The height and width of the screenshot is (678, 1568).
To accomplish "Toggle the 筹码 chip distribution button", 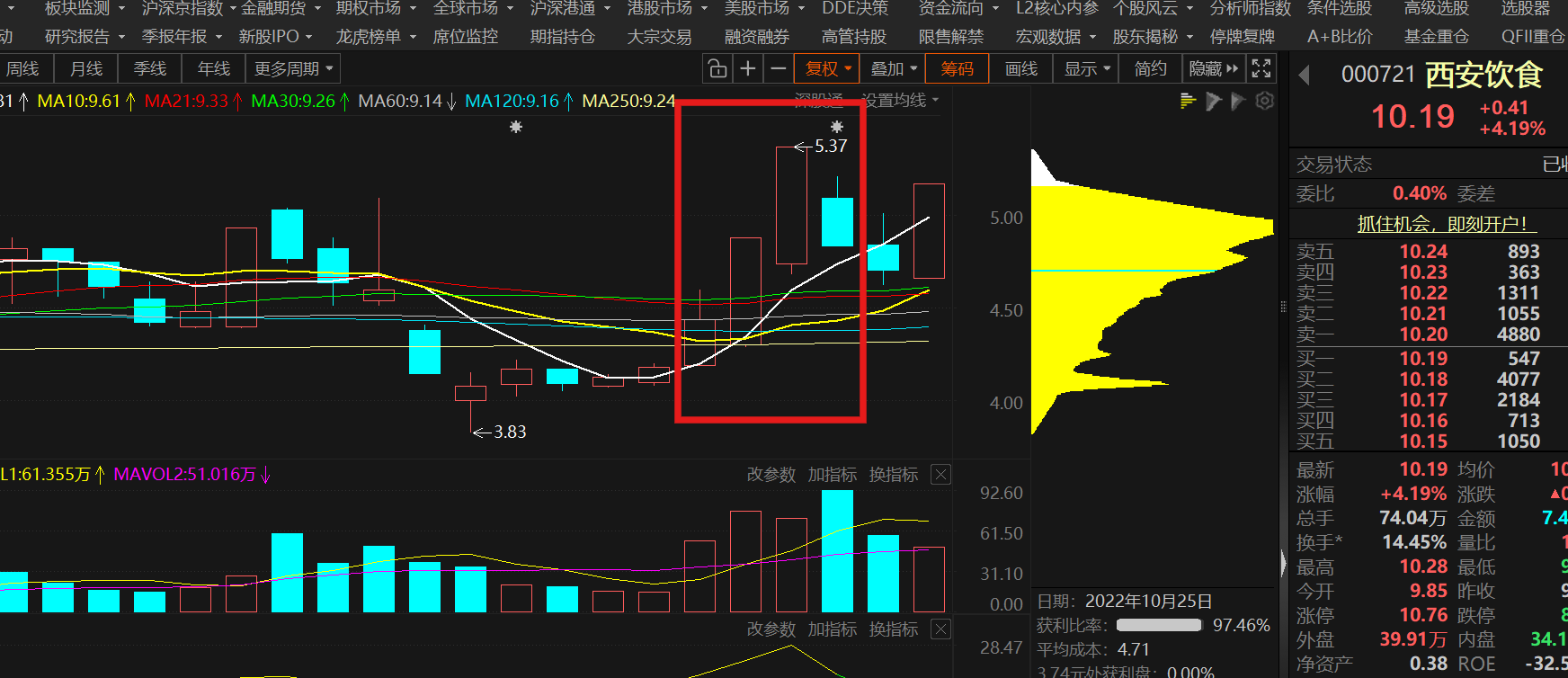I will (x=958, y=68).
